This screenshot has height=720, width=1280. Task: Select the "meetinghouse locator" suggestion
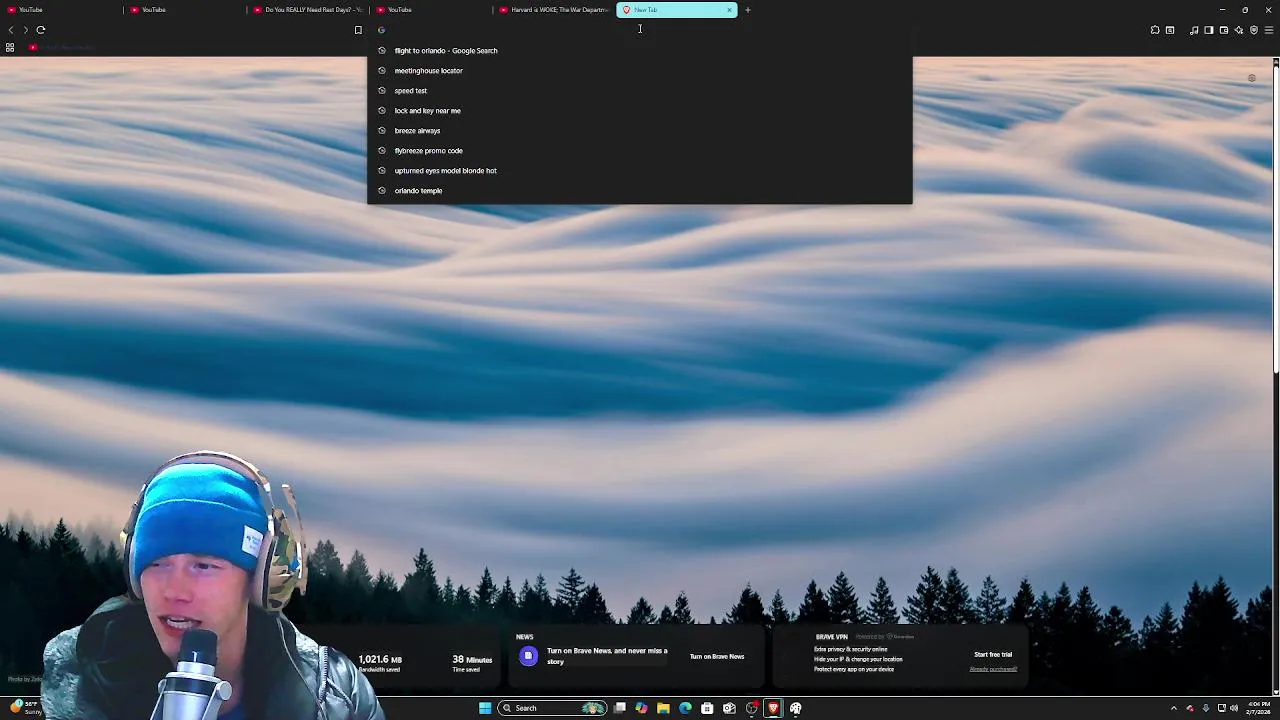click(x=640, y=70)
